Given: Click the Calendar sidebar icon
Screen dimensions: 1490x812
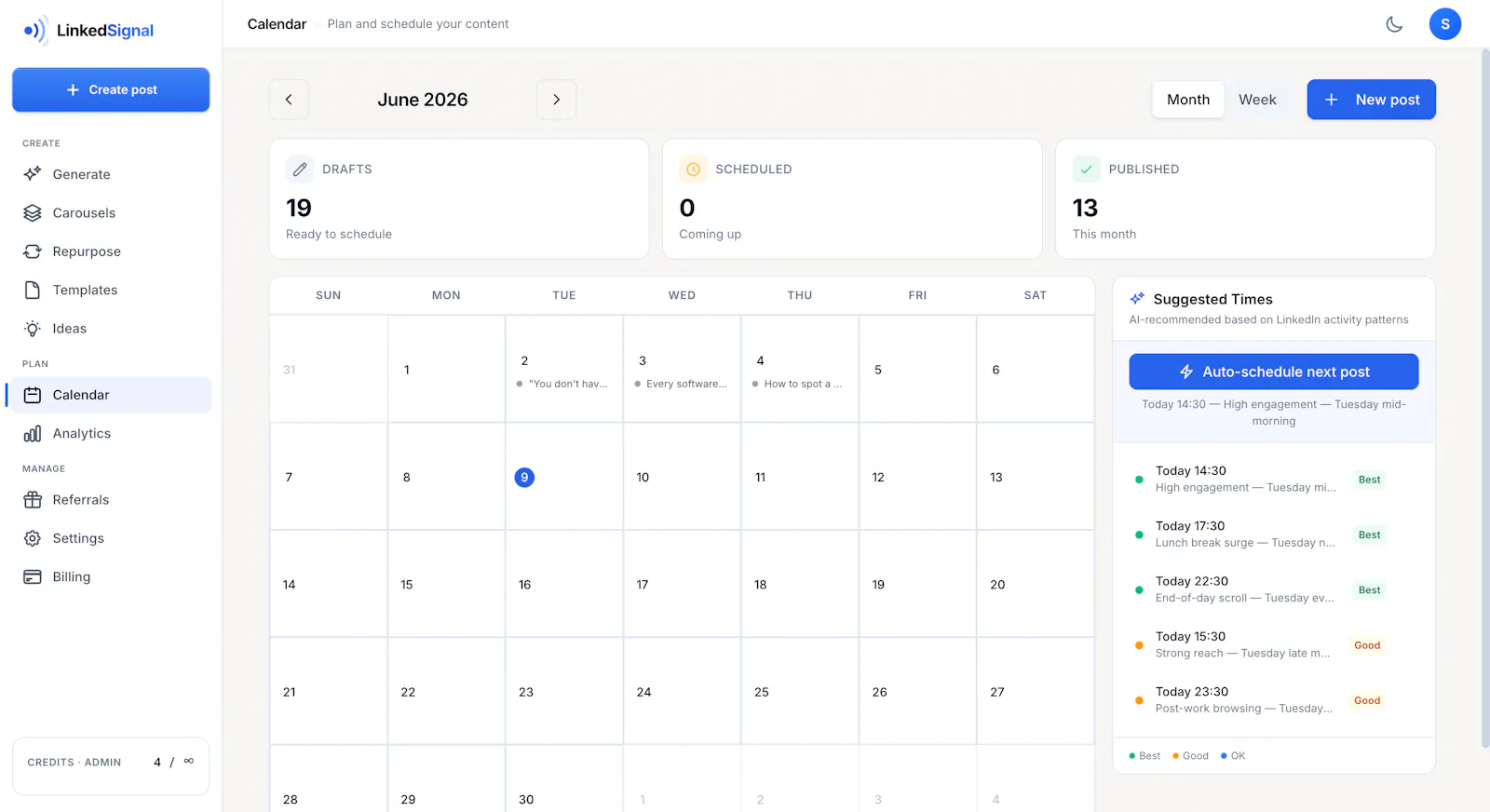Looking at the screenshot, I should [33, 395].
